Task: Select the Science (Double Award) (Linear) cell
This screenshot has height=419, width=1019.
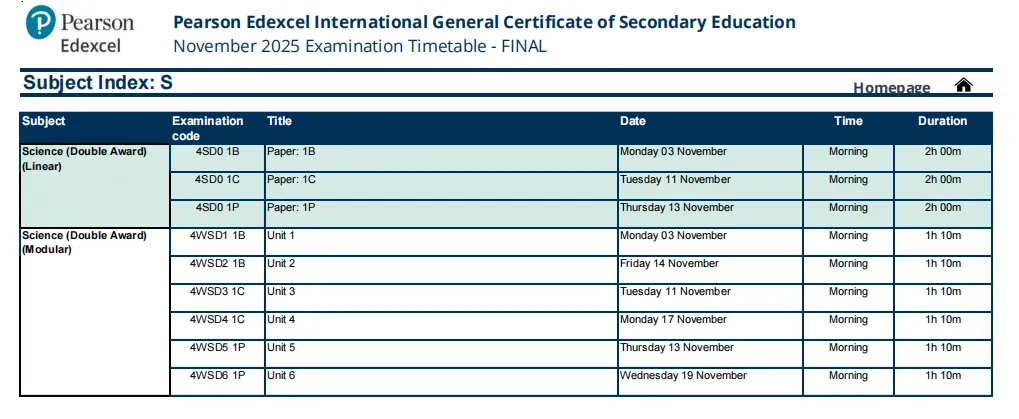Action: (x=84, y=159)
